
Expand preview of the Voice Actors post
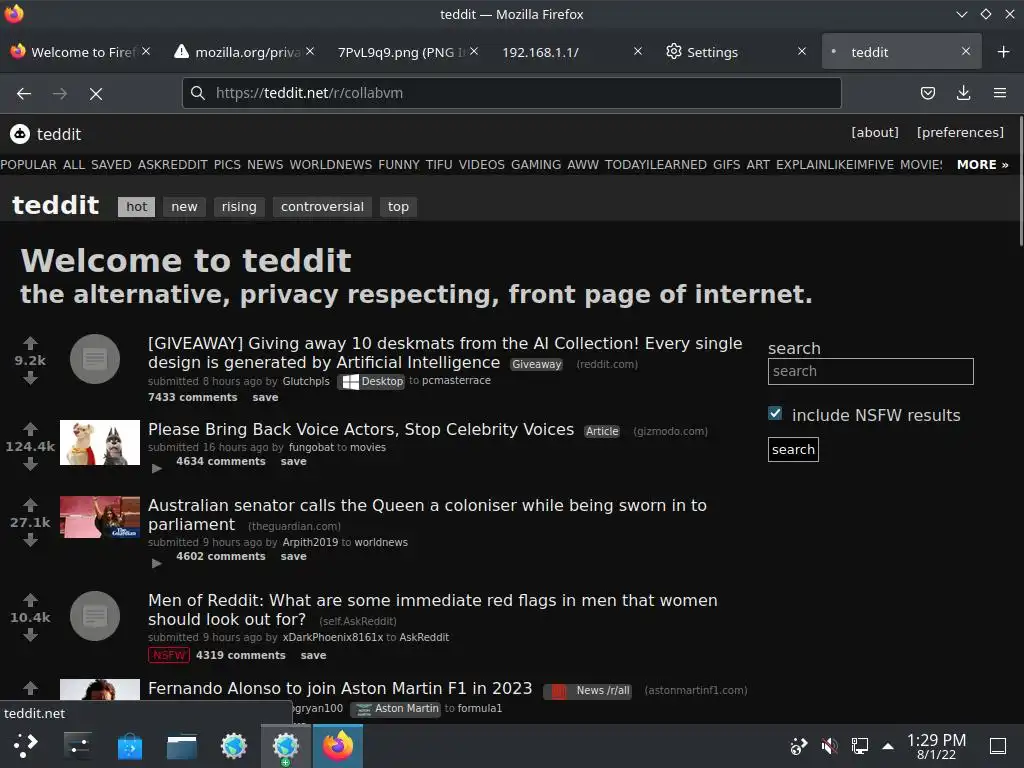tap(157, 468)
